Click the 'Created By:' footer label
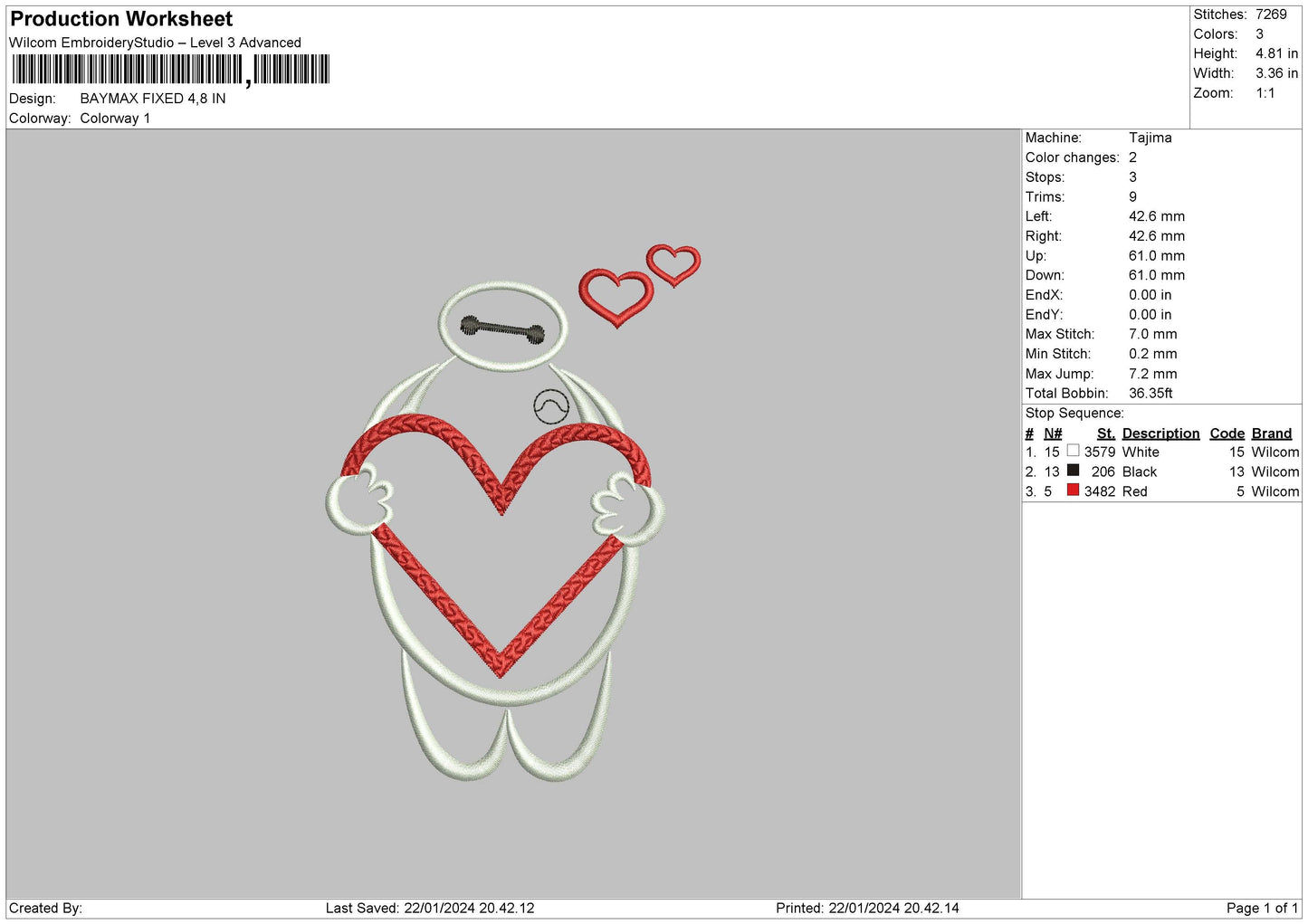Image resolution: width=1308 pixels, height=924 pixels. pos(45,909)
